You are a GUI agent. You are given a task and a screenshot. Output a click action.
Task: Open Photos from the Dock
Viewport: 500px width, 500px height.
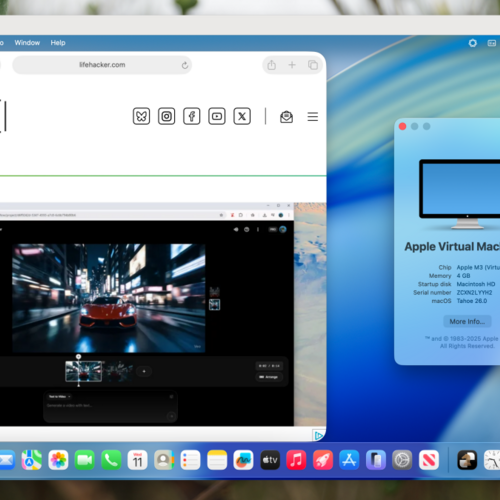point(58,460)
